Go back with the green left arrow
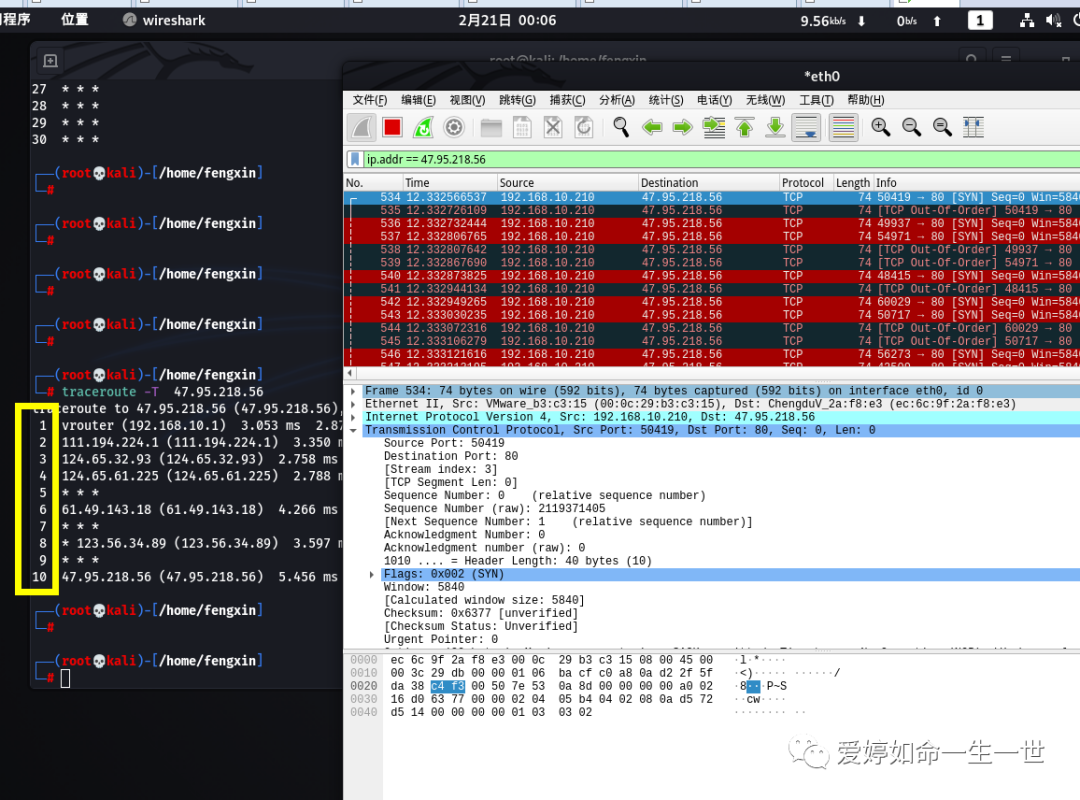The height and width of the screenshot is (800, 1080). [652, 127]
